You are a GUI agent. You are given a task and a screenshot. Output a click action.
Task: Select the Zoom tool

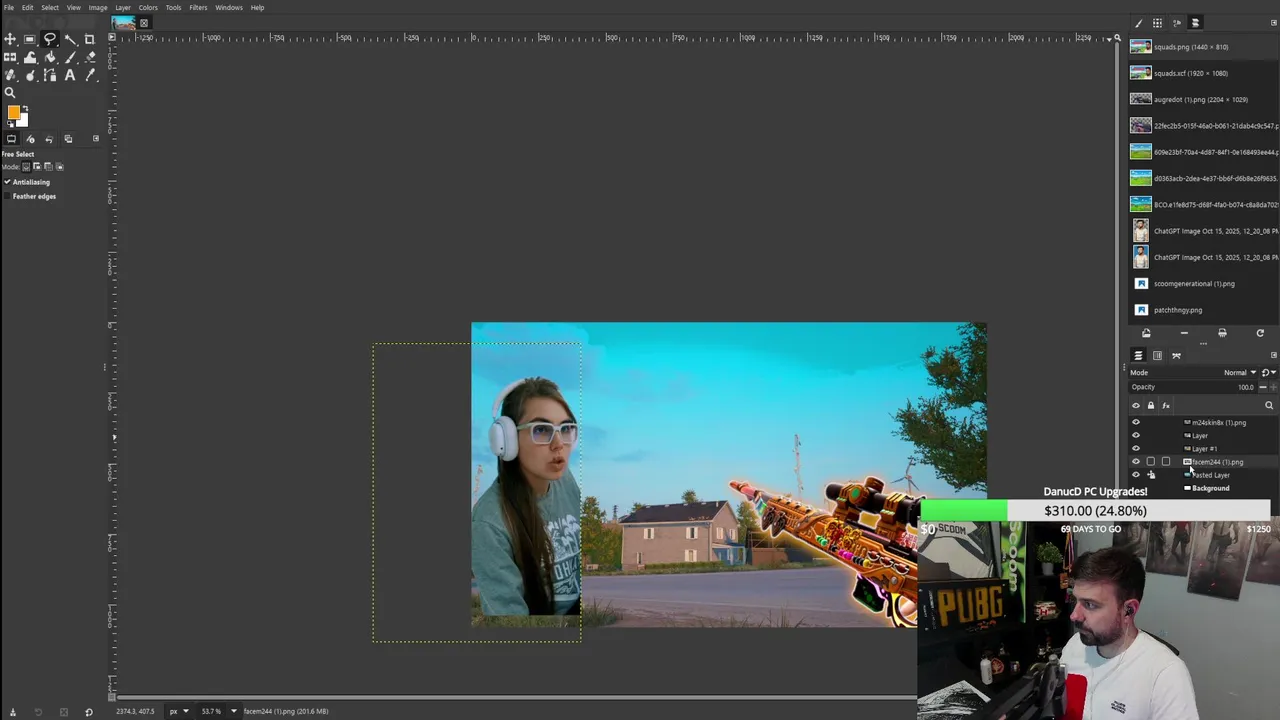(x=10, y=93)
